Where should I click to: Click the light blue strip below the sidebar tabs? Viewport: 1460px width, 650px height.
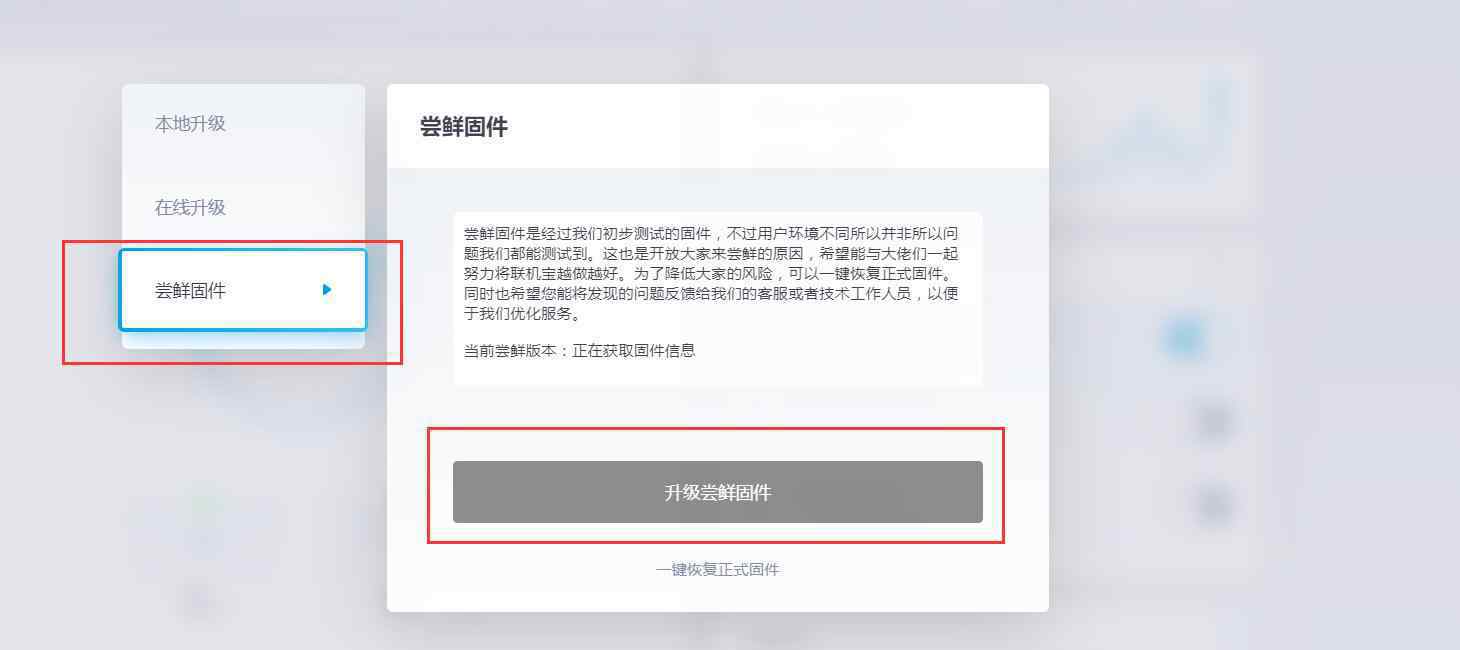(x=243, y=340)
